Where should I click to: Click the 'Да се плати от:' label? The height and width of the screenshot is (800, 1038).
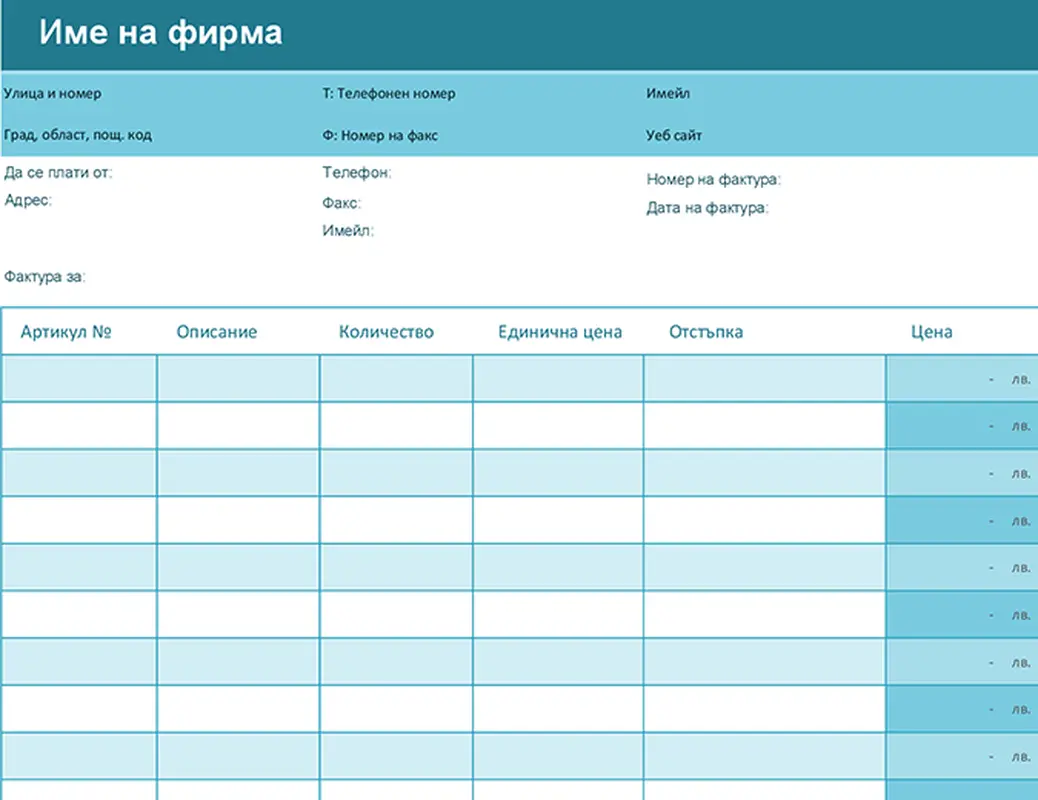59,173
